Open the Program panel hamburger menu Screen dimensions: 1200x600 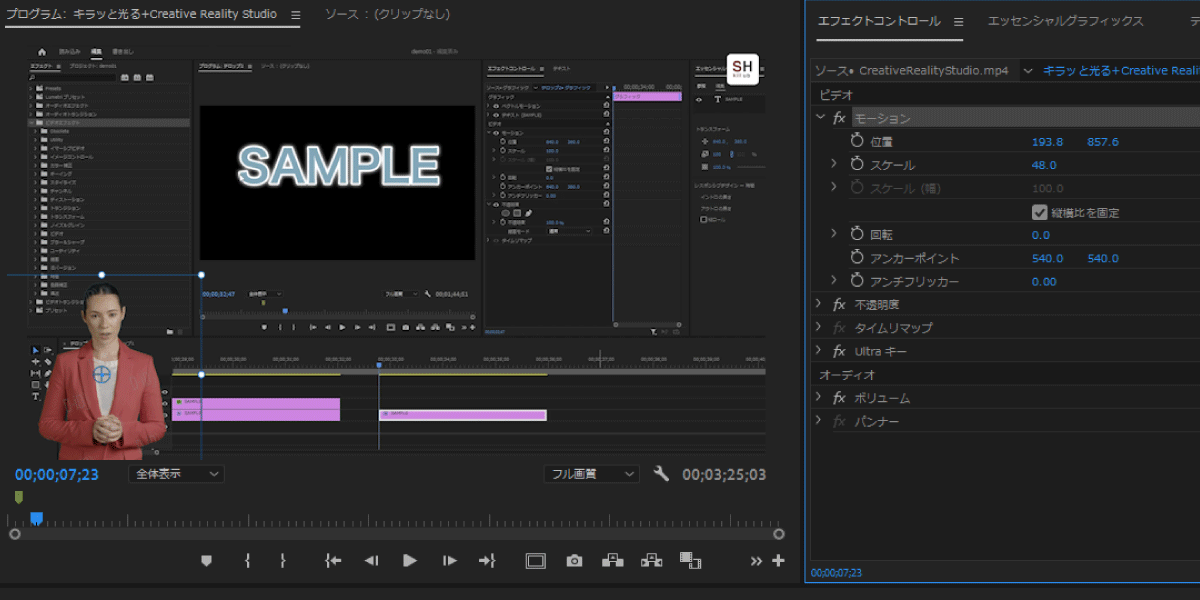tap(296, 15)
